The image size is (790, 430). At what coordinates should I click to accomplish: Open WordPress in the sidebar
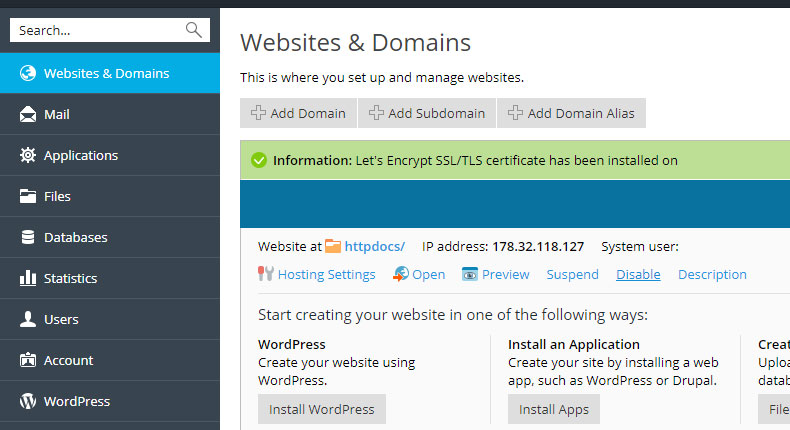110,401
